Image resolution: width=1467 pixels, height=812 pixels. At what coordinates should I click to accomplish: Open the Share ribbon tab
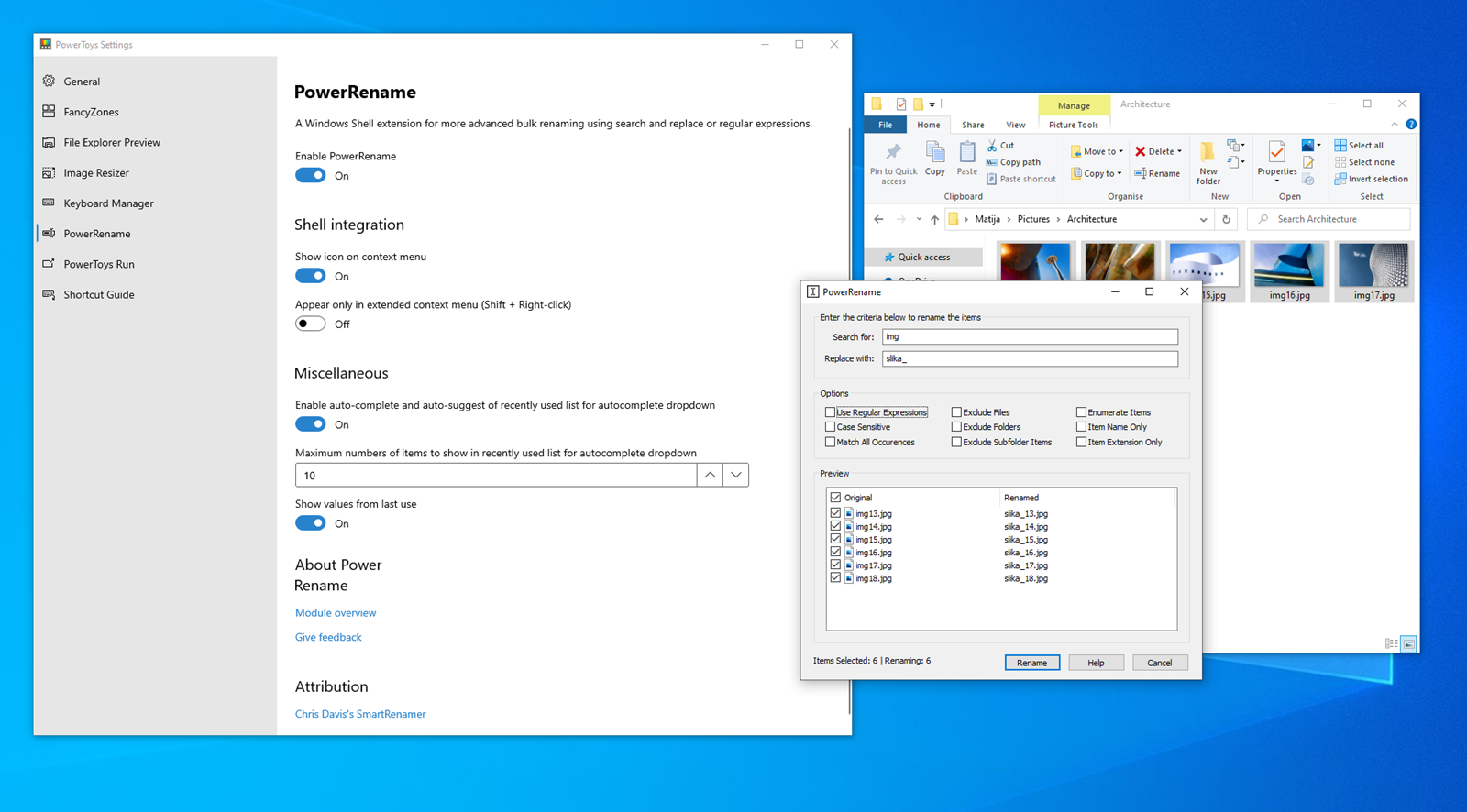pyautogui.click(x=973, y=125)
